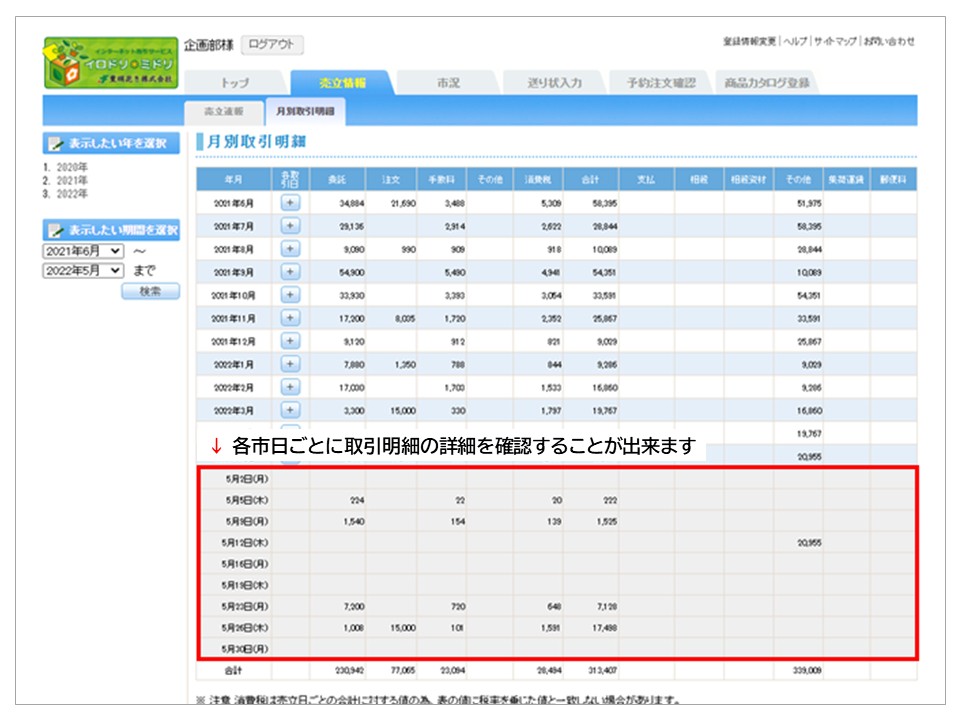The height and width of the screenshot is (720, 960).
Task: Show 2022年2月 details via plus icon
Action: 290,387
